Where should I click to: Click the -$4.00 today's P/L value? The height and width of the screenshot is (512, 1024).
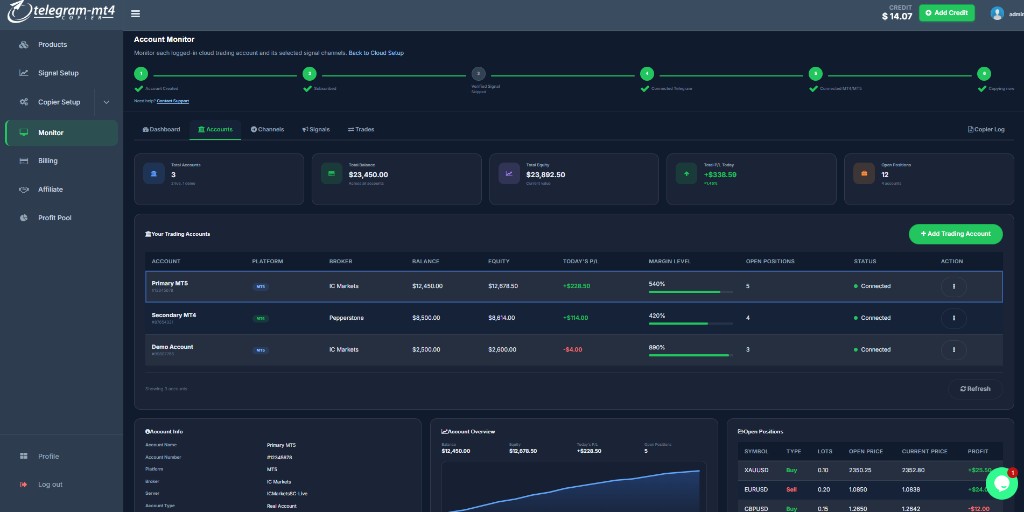pos(572,350)
